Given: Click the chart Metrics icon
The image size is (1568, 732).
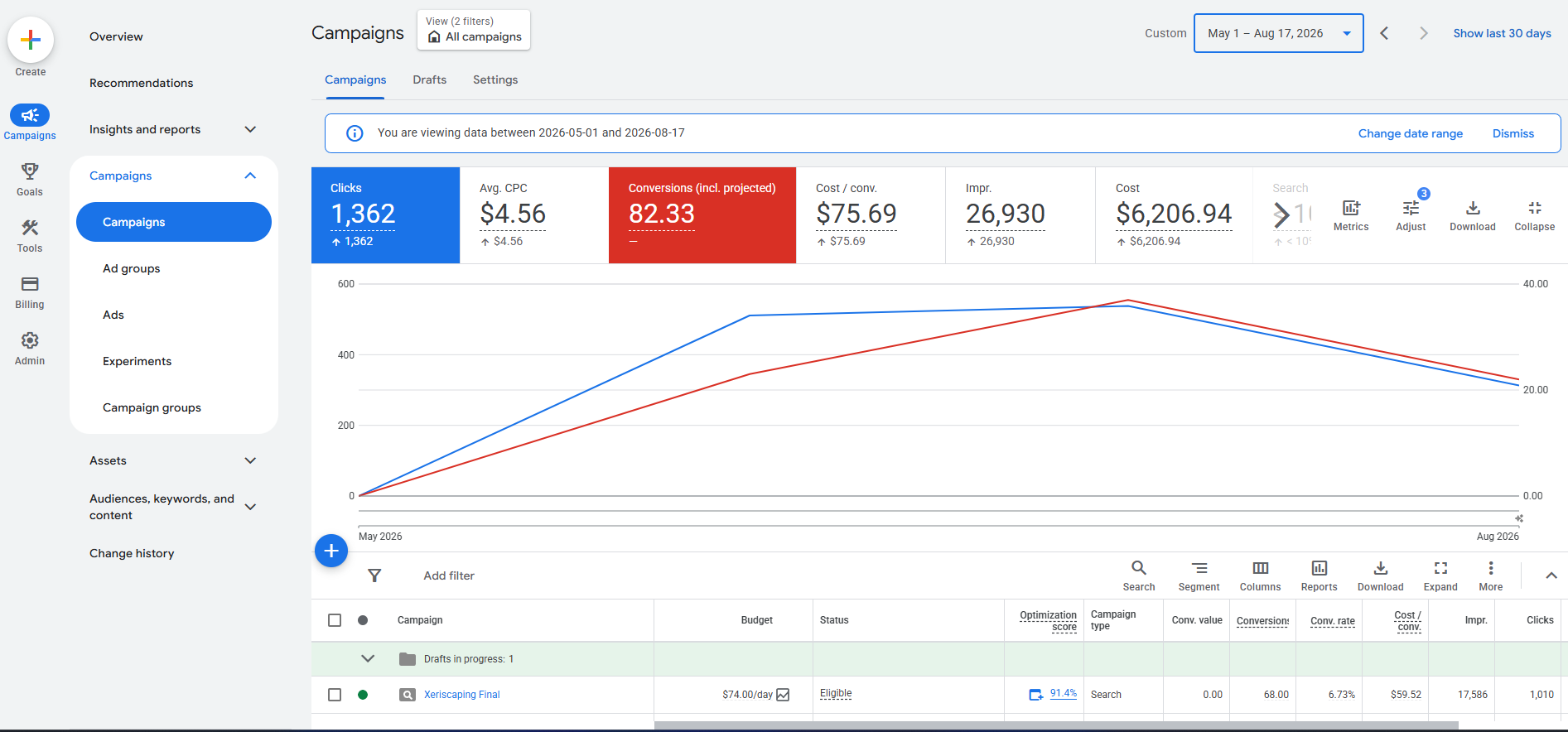Looking at the screenshot, I should click(x=1351, y=208).
